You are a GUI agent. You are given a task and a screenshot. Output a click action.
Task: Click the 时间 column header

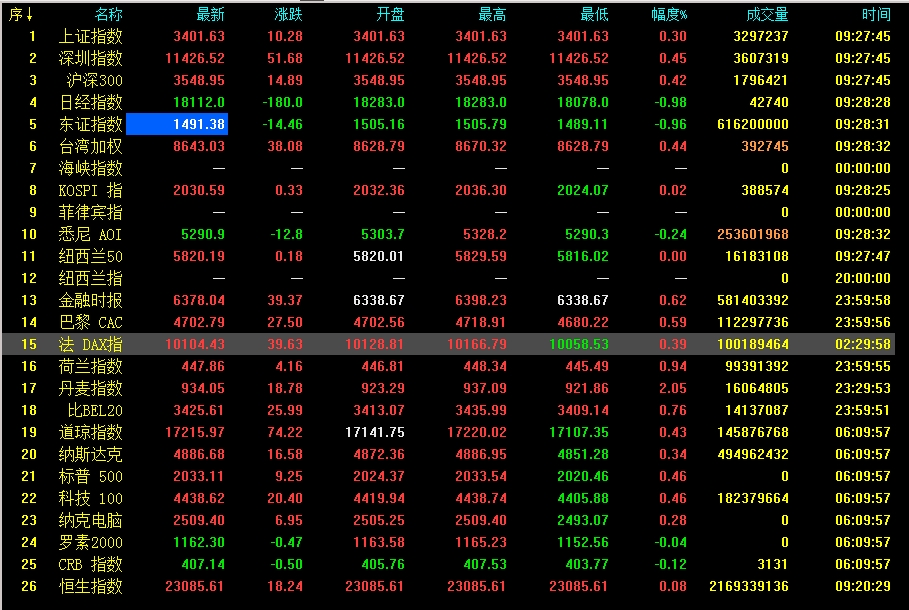click(x=875, y=14)
